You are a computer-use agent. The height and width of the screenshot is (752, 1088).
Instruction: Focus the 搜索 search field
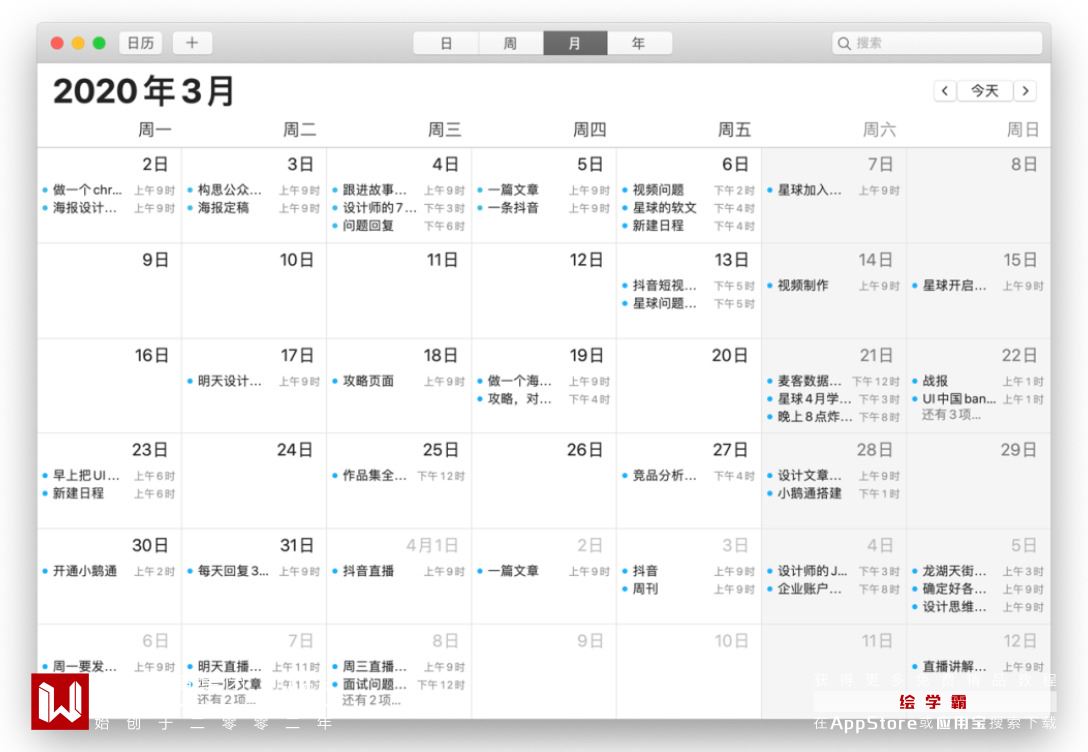(937, 43)
